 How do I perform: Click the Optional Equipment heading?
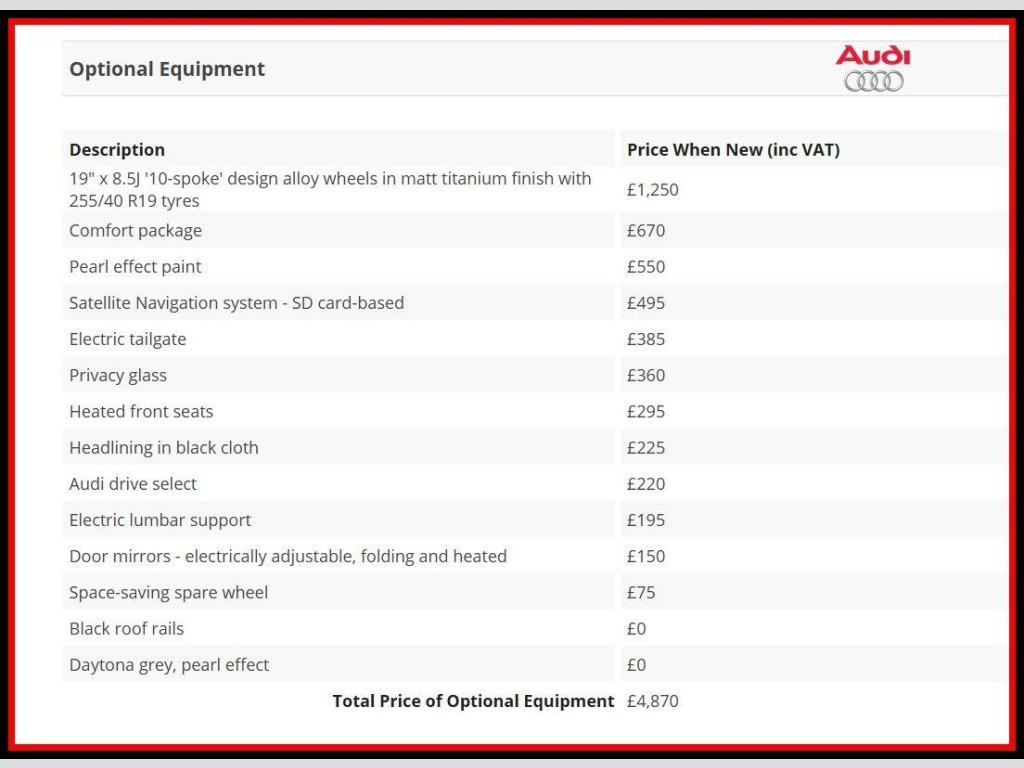(x=167, y=69)
